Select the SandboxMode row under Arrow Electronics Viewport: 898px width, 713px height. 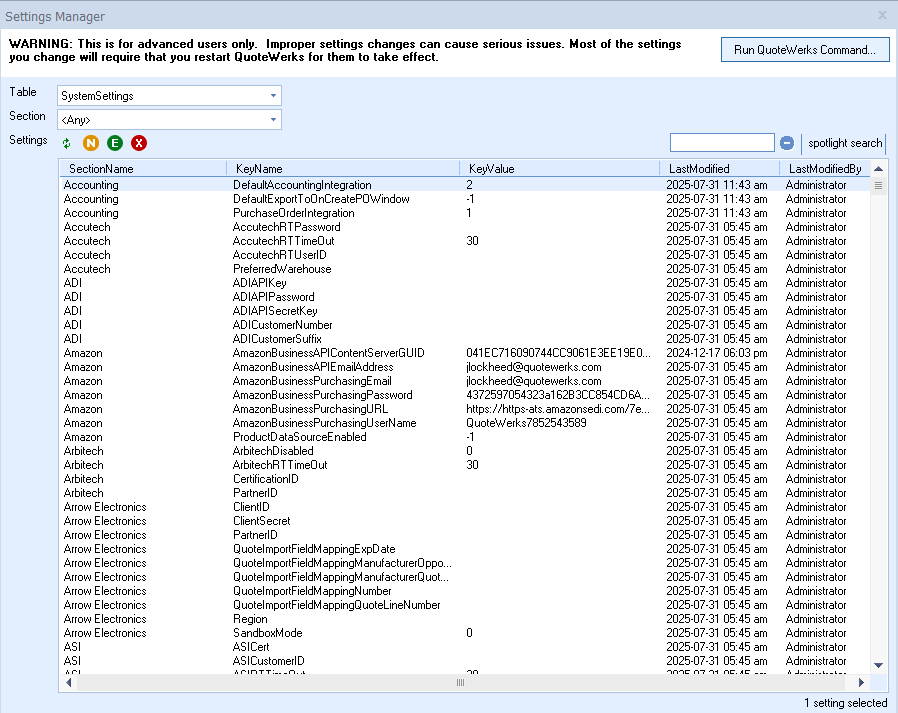[267, 633]
